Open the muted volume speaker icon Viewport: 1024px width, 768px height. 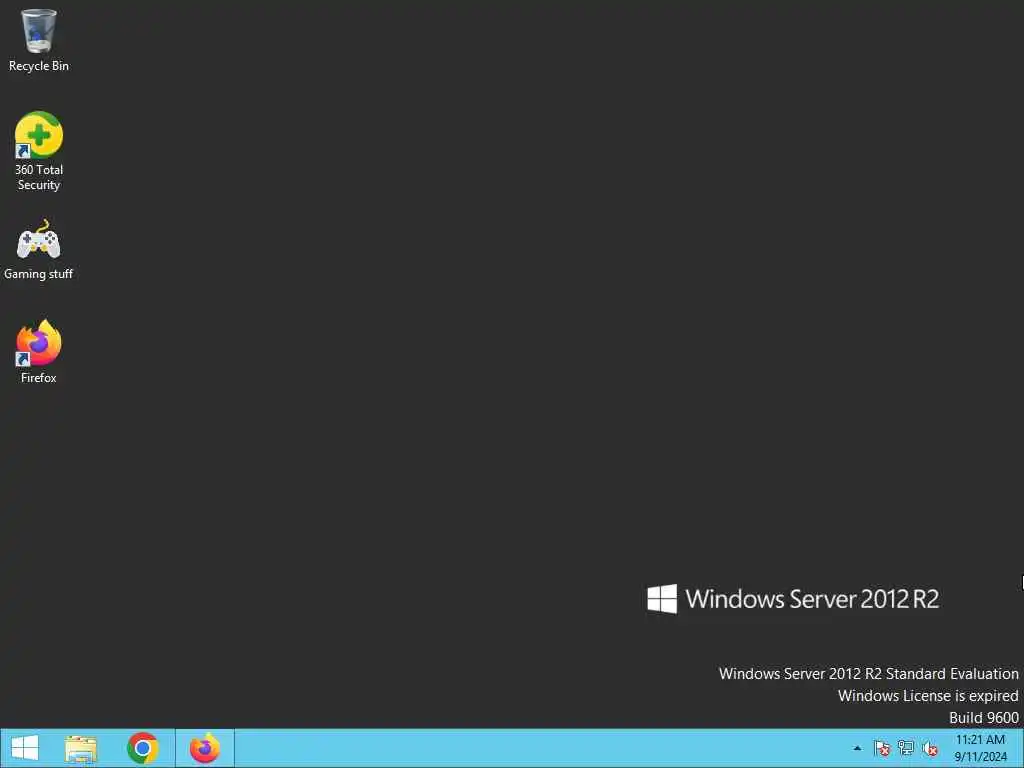pos(930,748)
